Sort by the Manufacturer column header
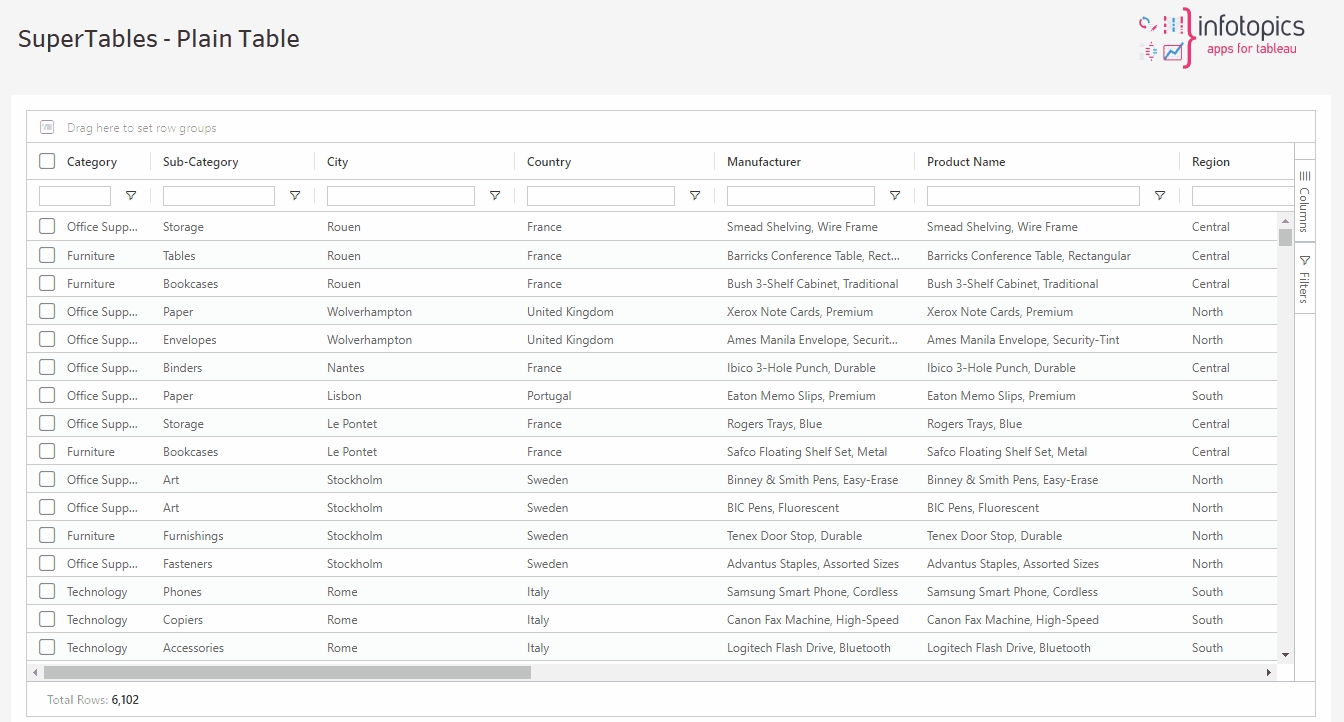The image size is (1344, 722). tap(764, 162)
